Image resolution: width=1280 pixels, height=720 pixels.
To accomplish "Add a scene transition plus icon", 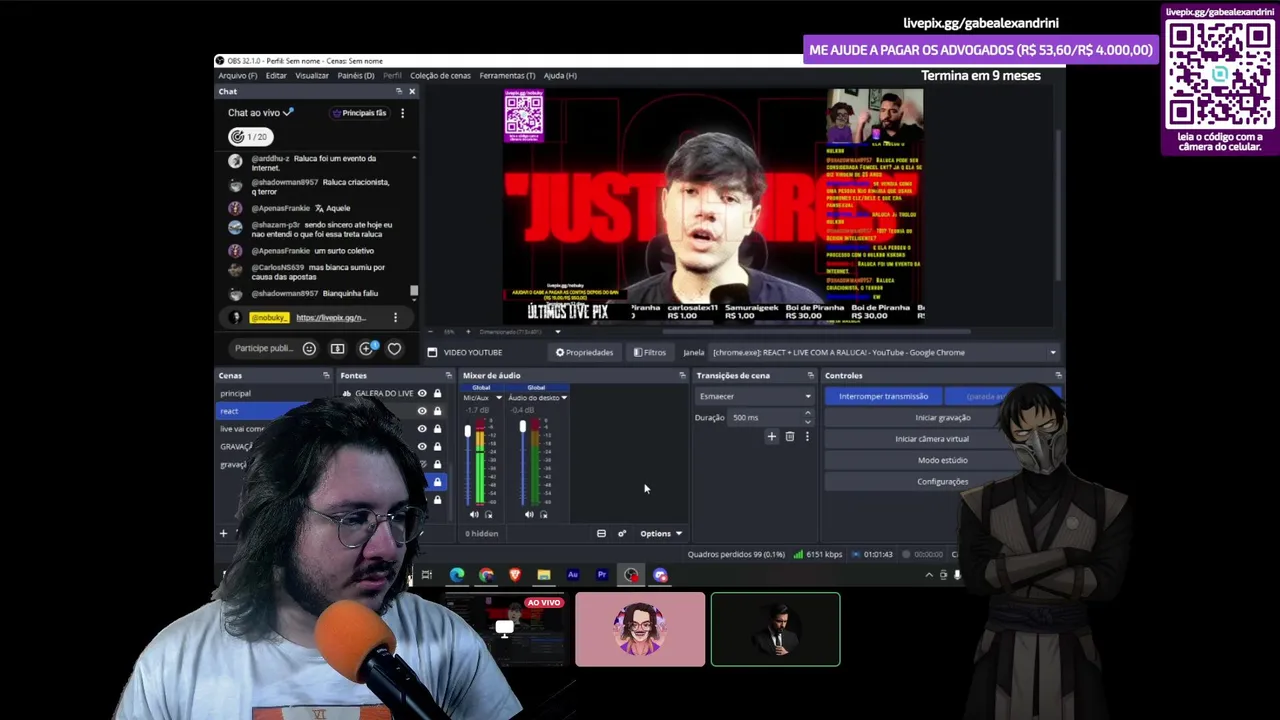I will 771,436.
